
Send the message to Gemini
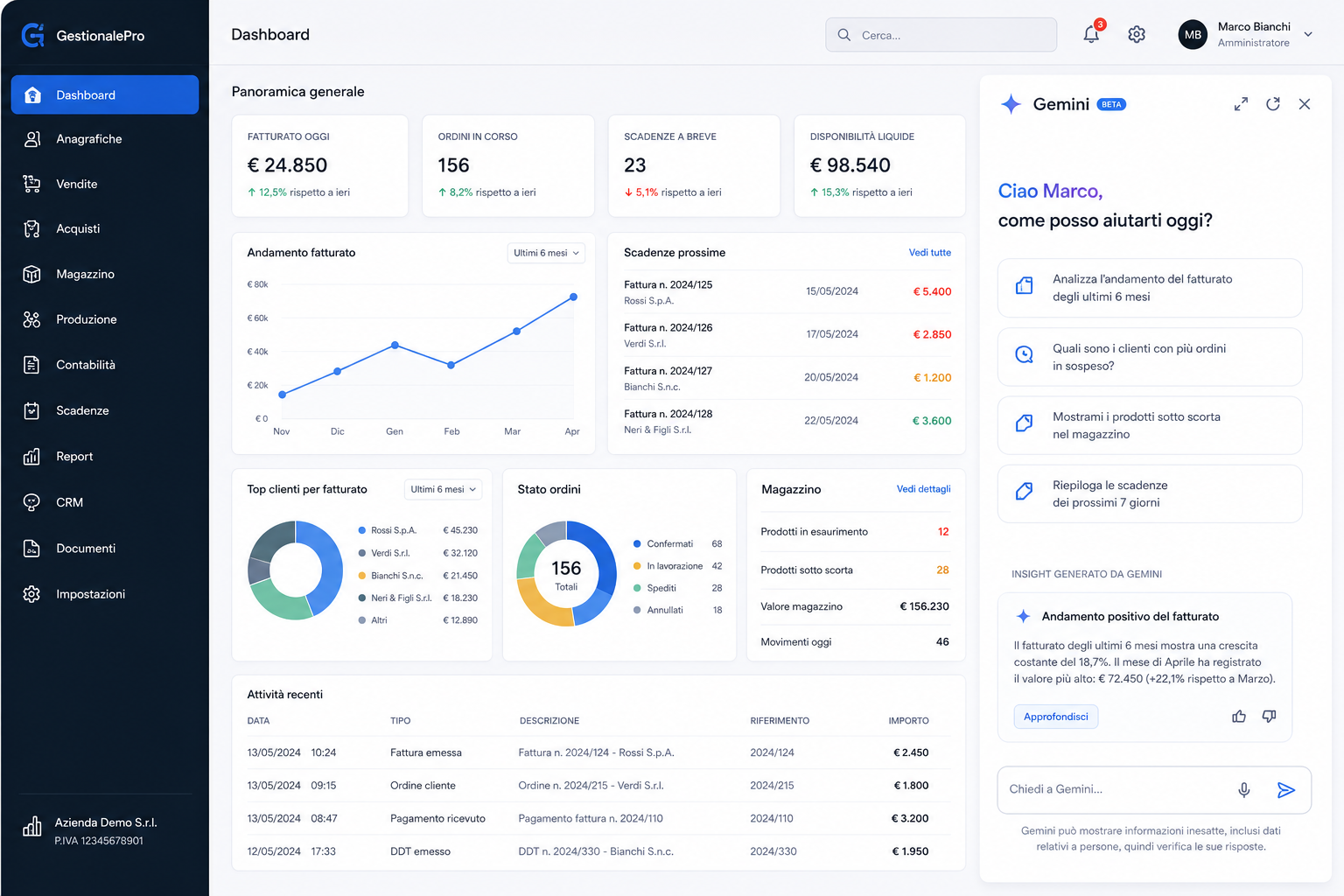pos(1285,790)
